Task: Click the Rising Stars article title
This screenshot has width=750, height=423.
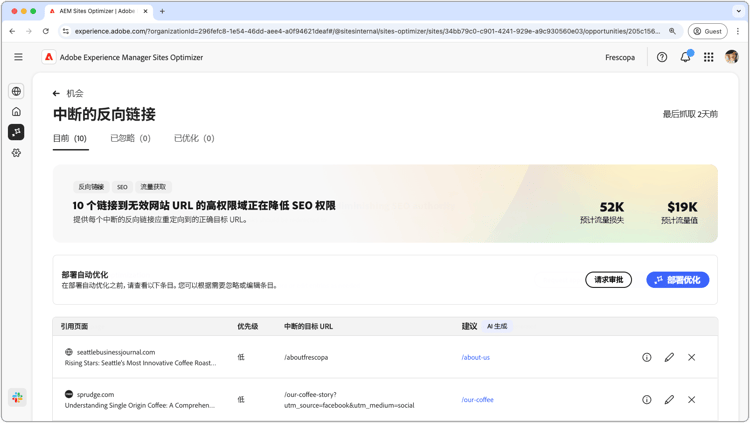Action: pyautogui.click(x=140, y=363)
